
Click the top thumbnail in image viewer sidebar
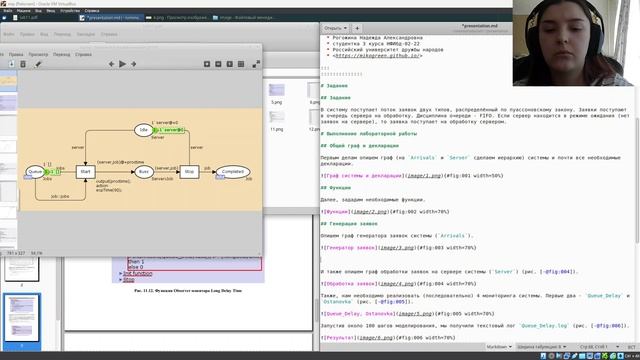8,80
